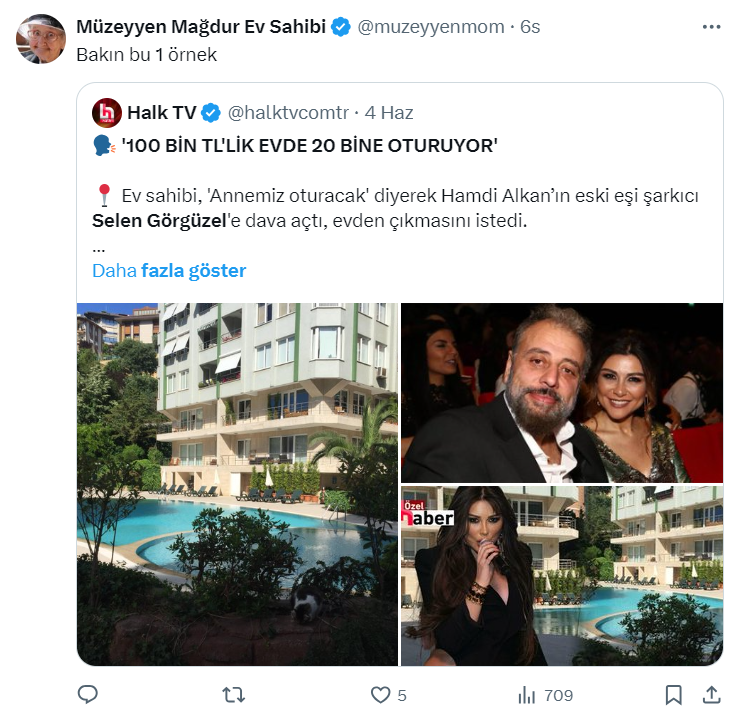Viewport: 743px width, 721px height.
Task: Open apartment building with pool photo
Action: pyautogui.click(x=237, y=484)
